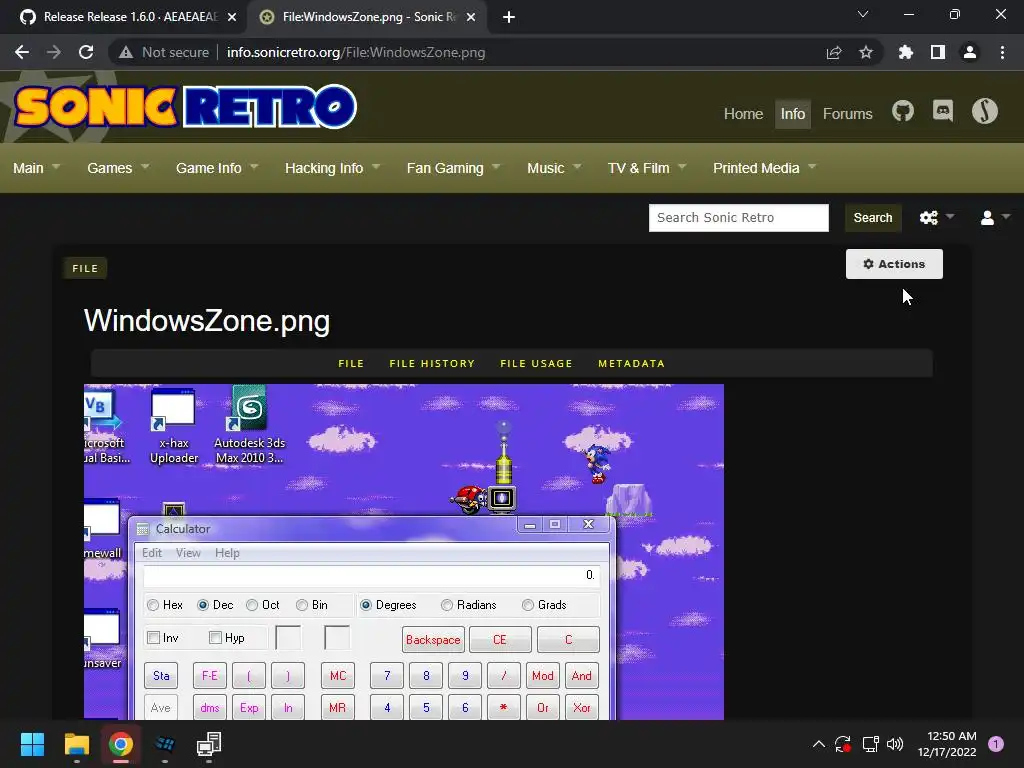Click the taskbar icon next to Chrome

tap(165, 744)
